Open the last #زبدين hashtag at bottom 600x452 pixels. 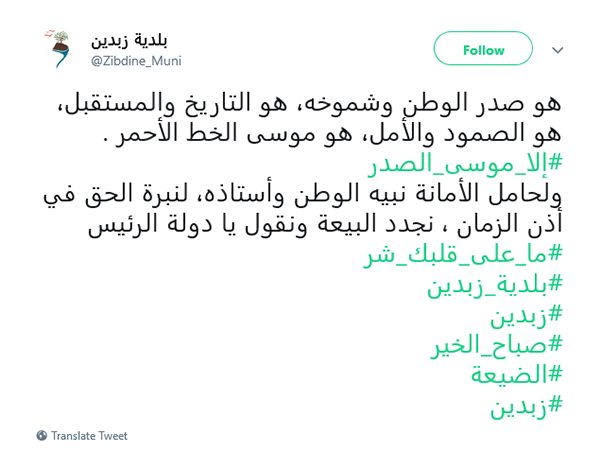coord(527,406)
